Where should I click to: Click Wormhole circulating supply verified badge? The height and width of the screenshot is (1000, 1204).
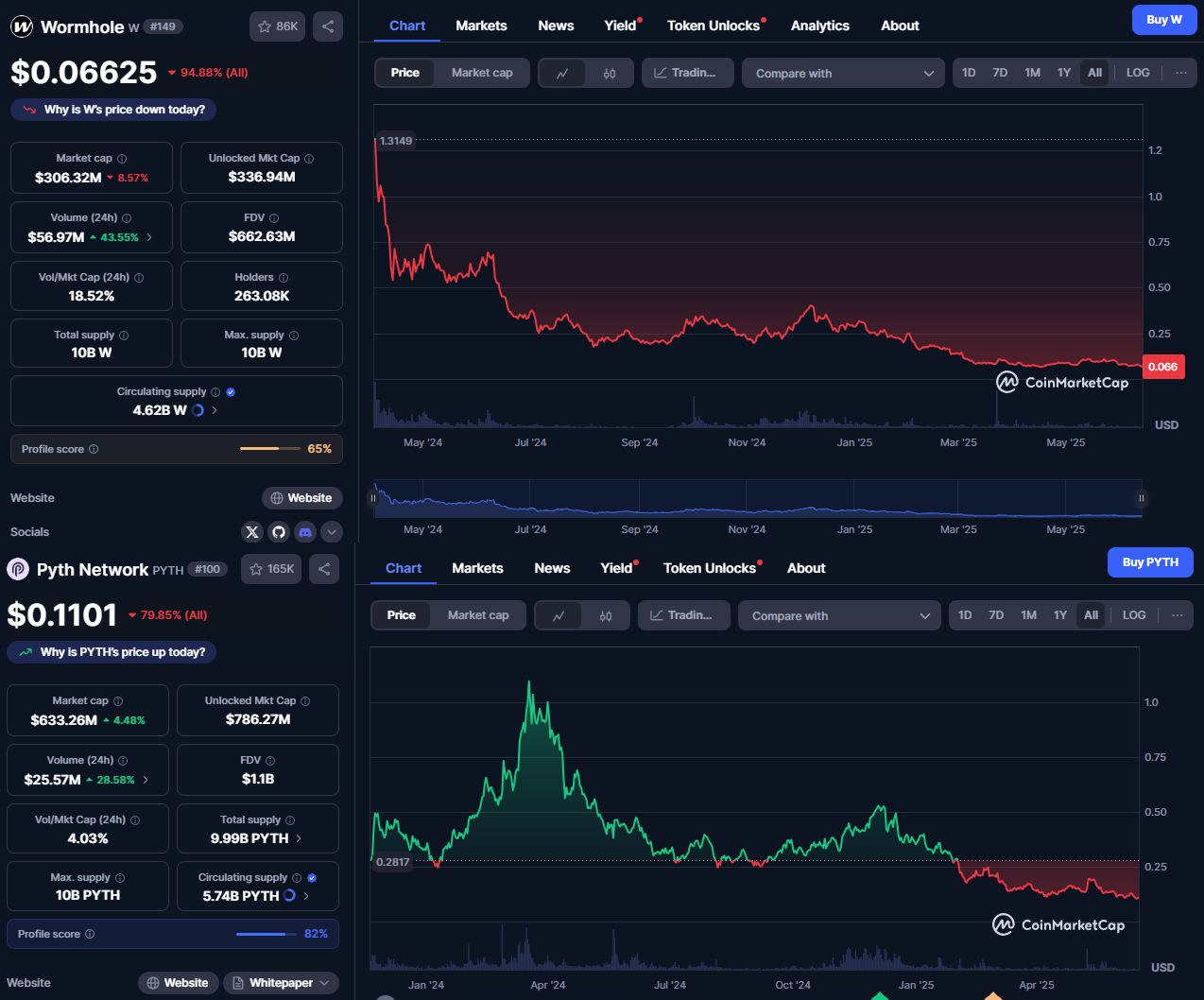tap(231, 392)
